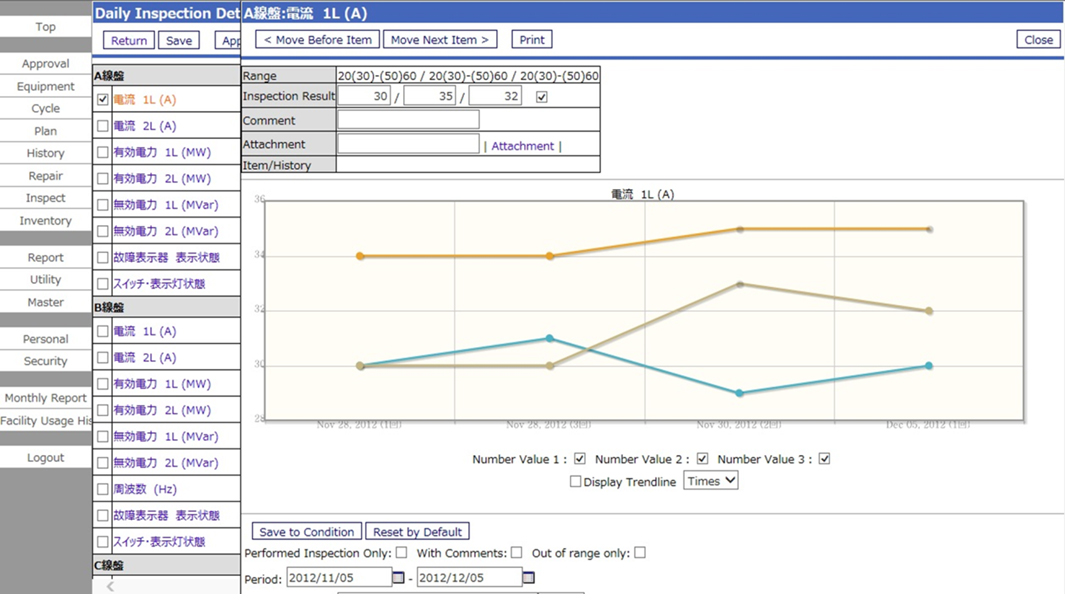This screenshot has height=604, width=1065.
Task: Select 周波数 (Hz) item in B線盤 list
Action: point(151,490)
